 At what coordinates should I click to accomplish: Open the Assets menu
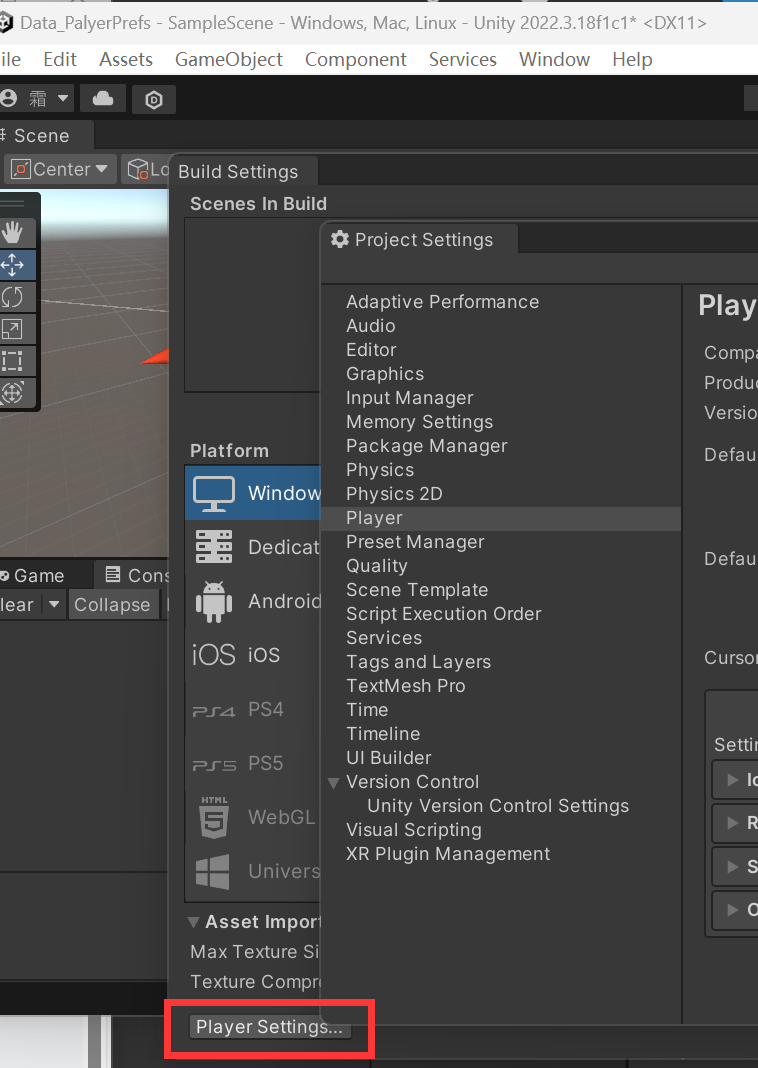point(126,59)
